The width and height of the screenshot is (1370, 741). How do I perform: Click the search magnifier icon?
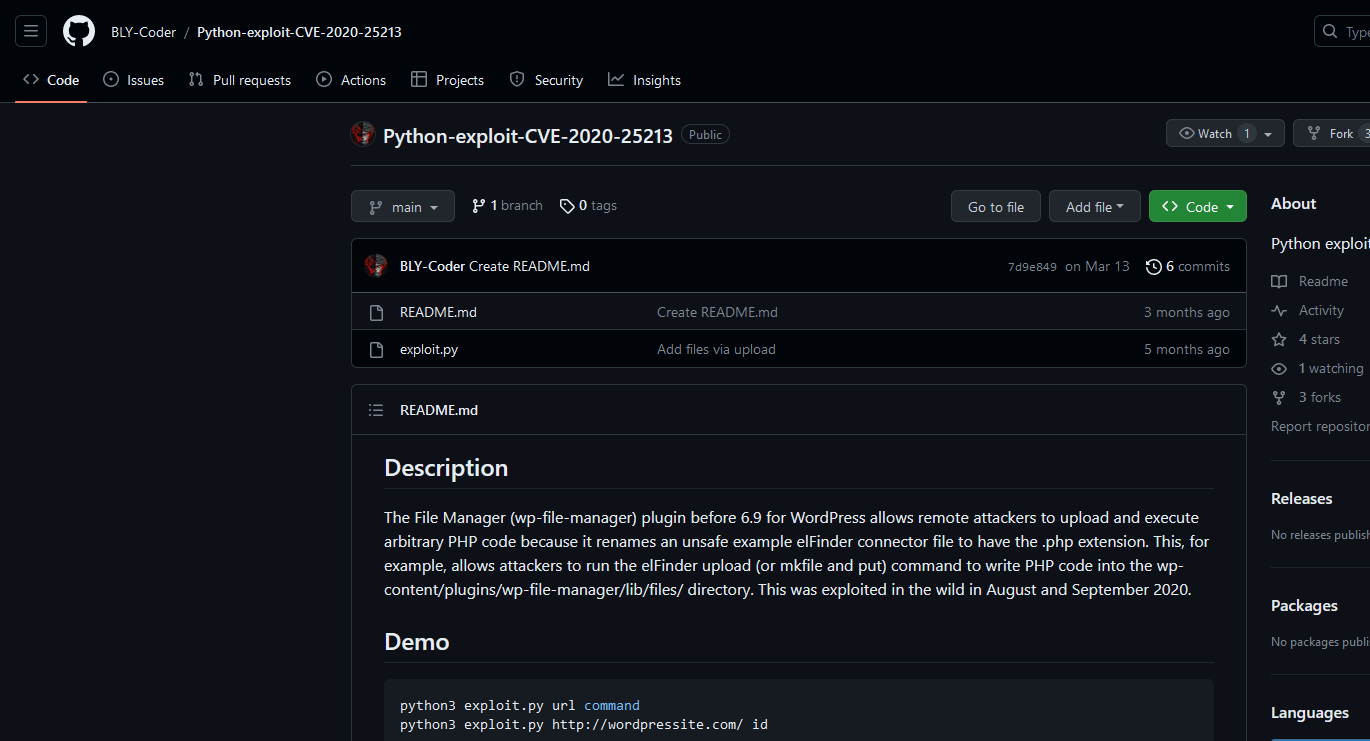[x=1330, y=32]
